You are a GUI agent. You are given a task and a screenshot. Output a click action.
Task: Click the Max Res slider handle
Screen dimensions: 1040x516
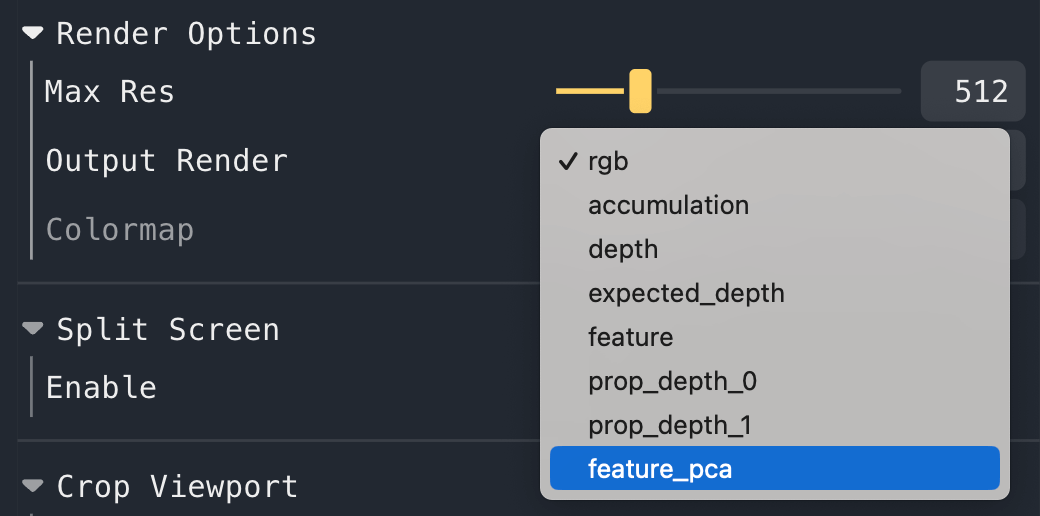tap(640, 91)
